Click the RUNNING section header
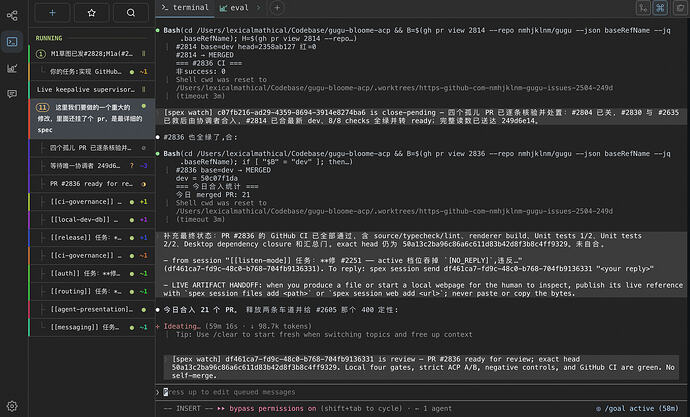690x417 pixels. 49,38
